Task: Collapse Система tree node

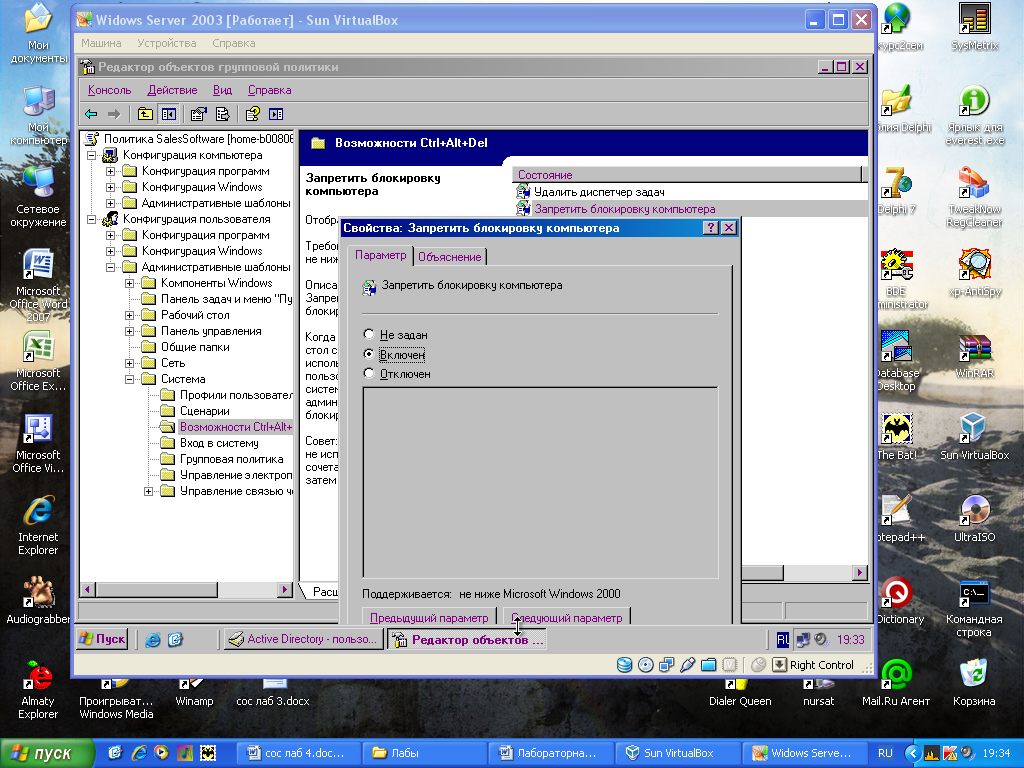Action: [129, 379]
